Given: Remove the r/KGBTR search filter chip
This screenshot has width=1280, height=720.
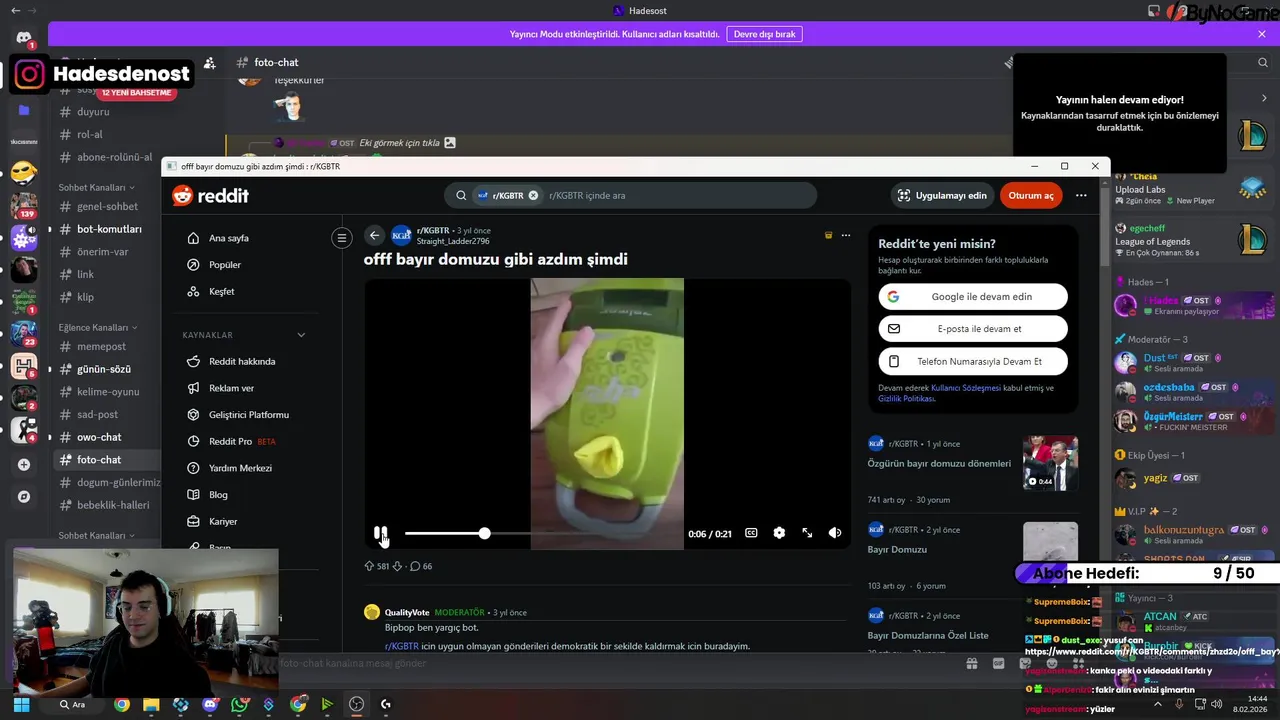Looking at the screenshot, I should point(533,196).
